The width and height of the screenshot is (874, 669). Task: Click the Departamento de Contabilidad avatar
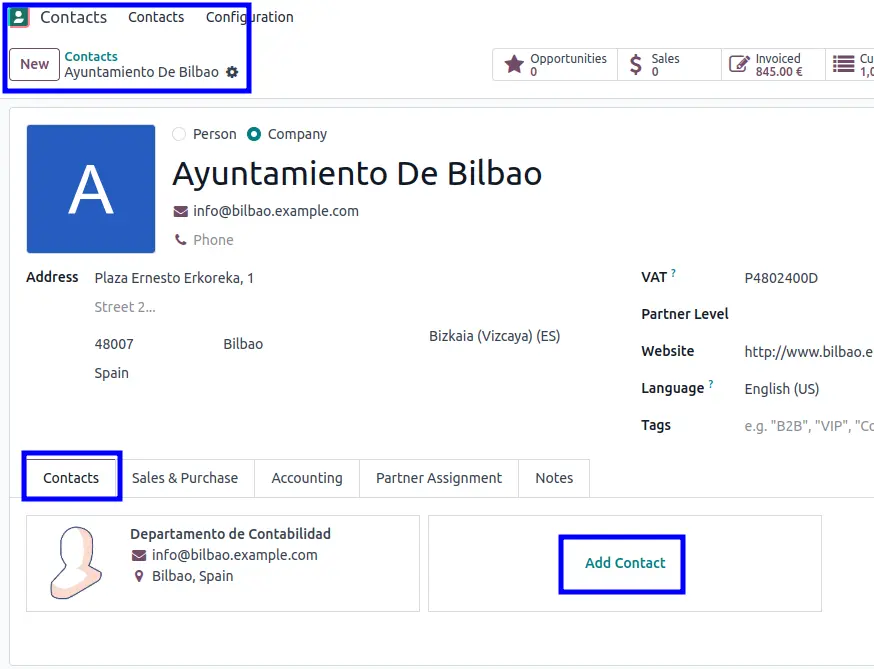(76, 563)
